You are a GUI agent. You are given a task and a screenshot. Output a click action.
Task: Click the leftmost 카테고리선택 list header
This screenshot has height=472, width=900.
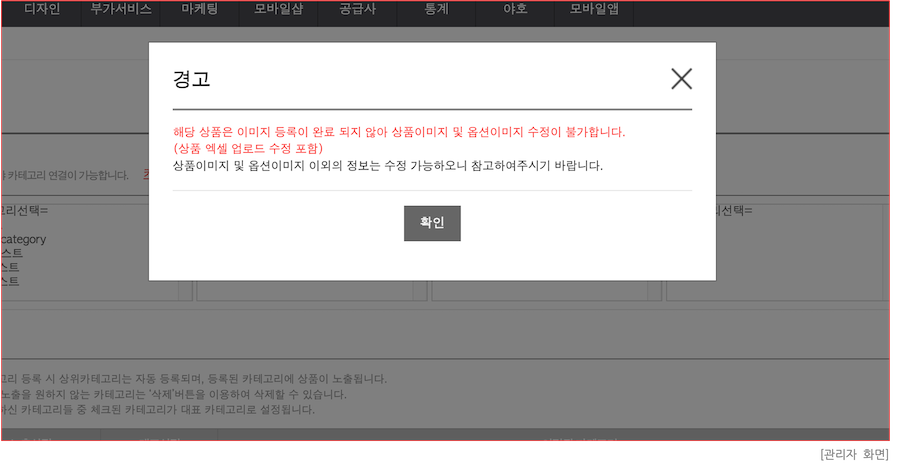24,211
